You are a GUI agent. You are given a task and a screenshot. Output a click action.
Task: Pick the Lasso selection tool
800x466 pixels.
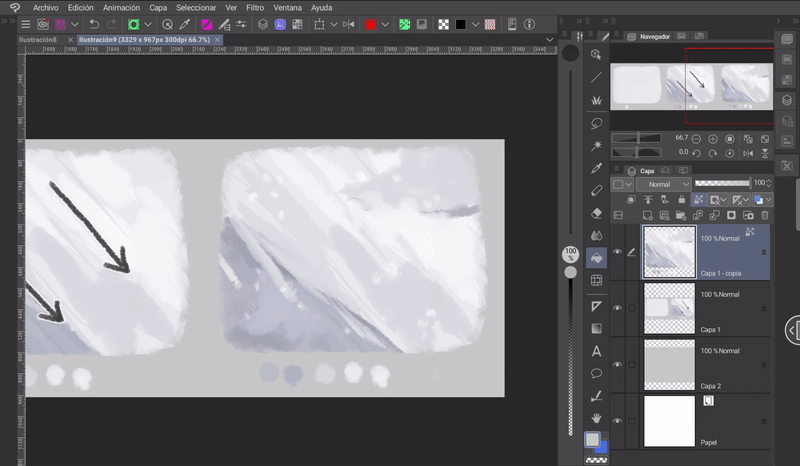tap(597, 123)
